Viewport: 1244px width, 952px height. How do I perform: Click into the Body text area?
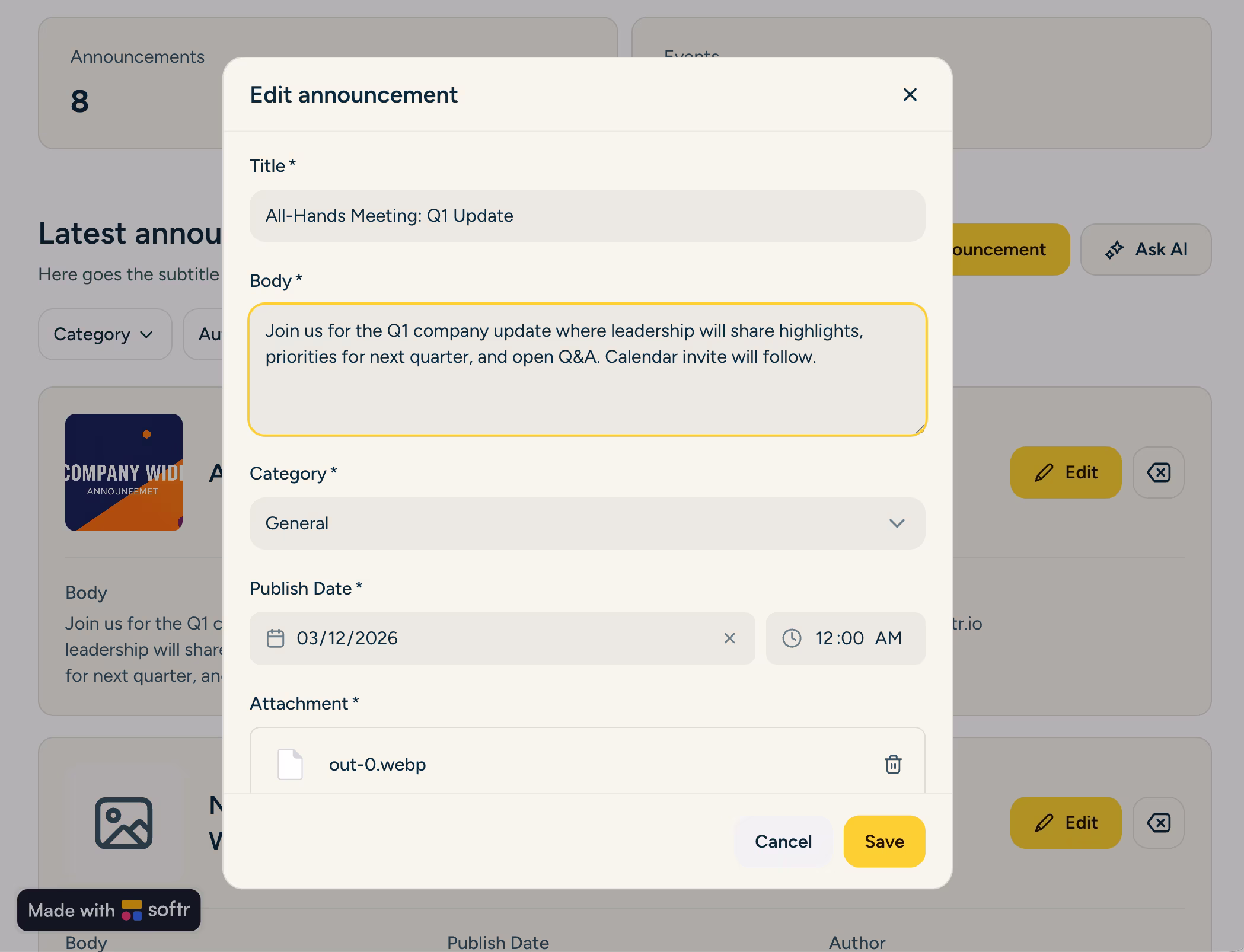point(587,368)
